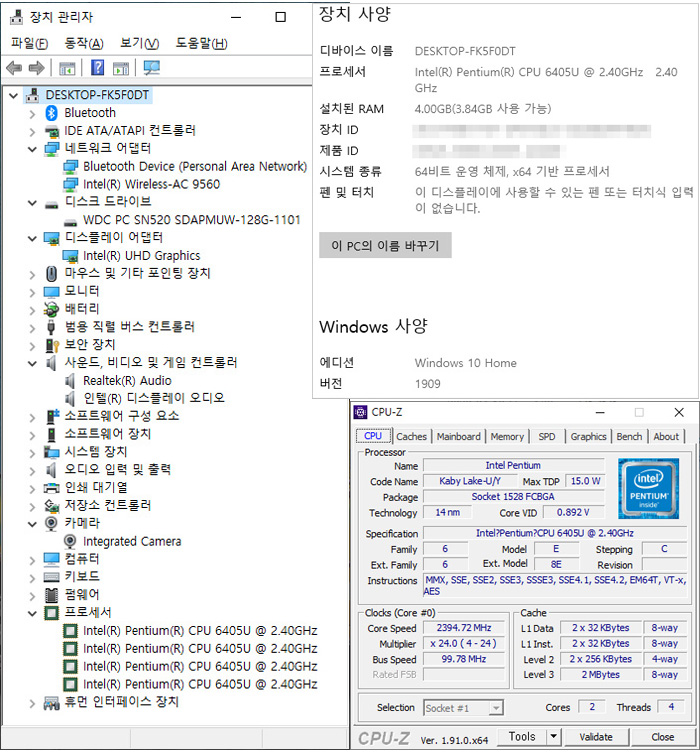Click the 디스플레이 어댑터 category icon
This screenshot has height=754, width=700.
coord(51,238)
